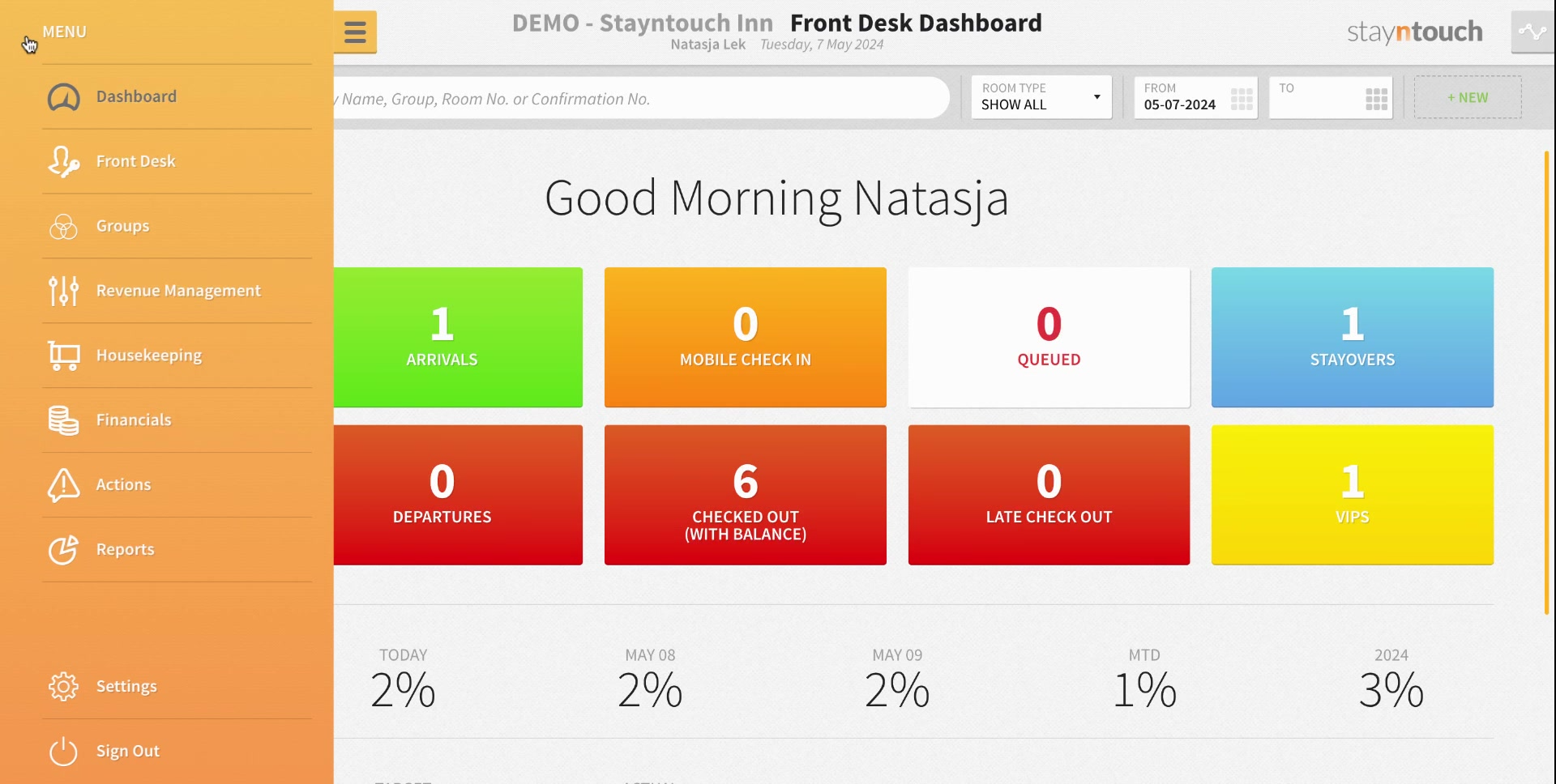Open the FROM date calendar grid icon

(x=1242, y=99)
